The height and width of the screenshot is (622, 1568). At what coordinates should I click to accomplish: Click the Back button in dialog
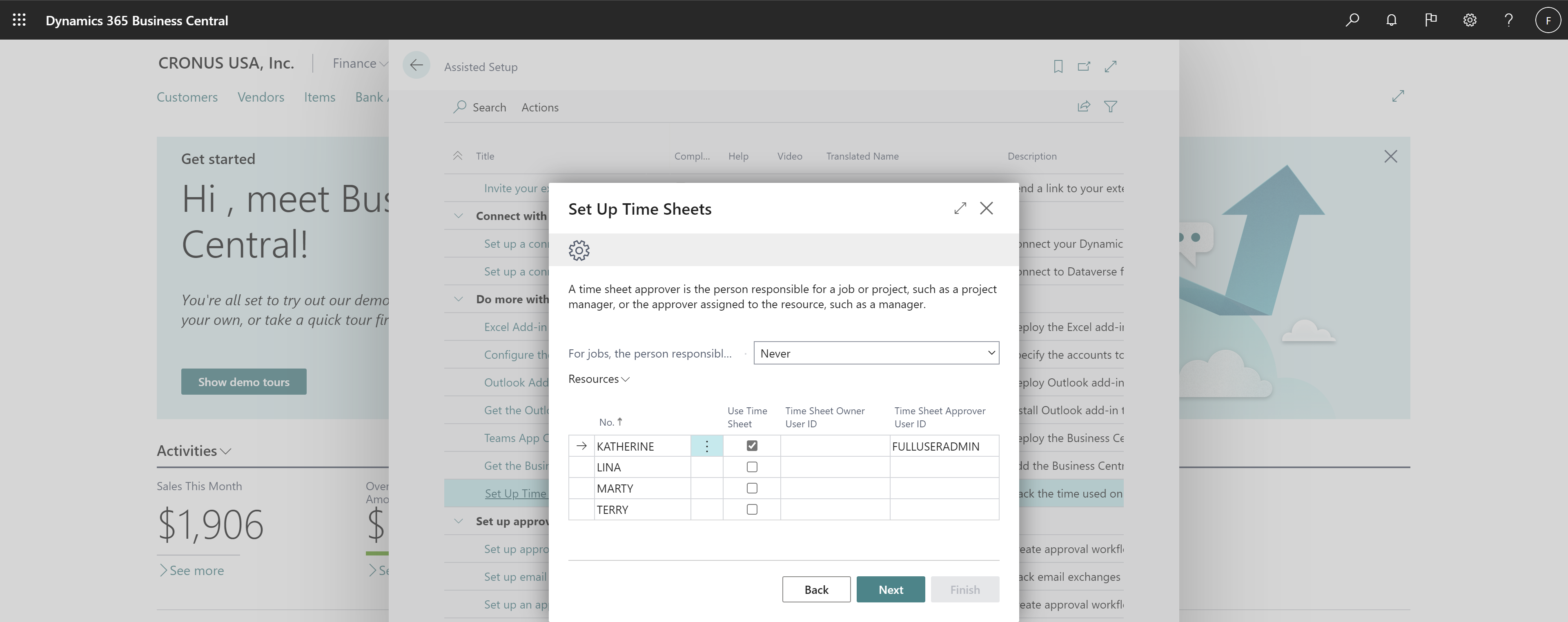(816, 589)
